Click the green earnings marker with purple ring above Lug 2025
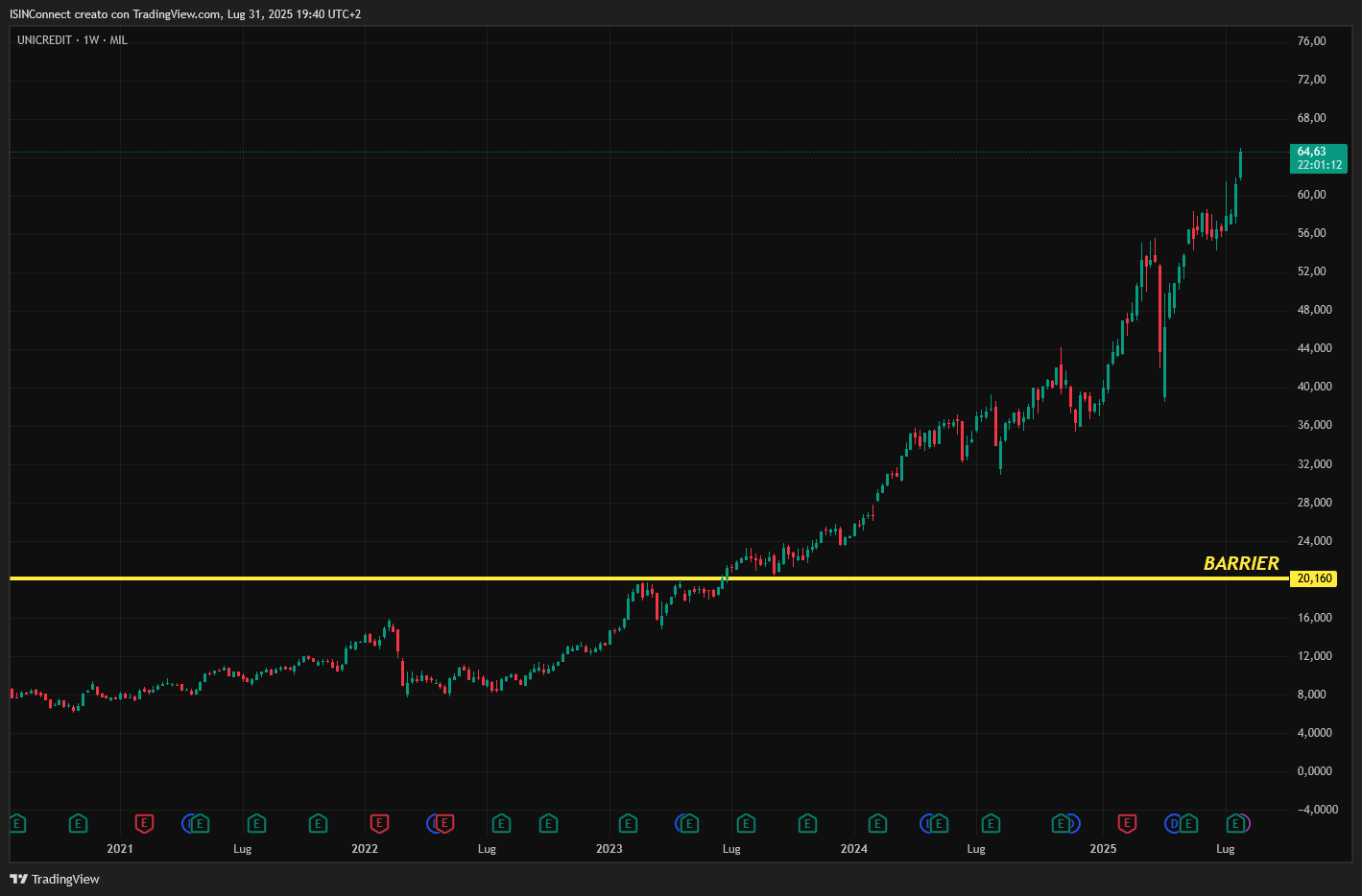This screenshot has height=896, width=1362. [1237, 823]
